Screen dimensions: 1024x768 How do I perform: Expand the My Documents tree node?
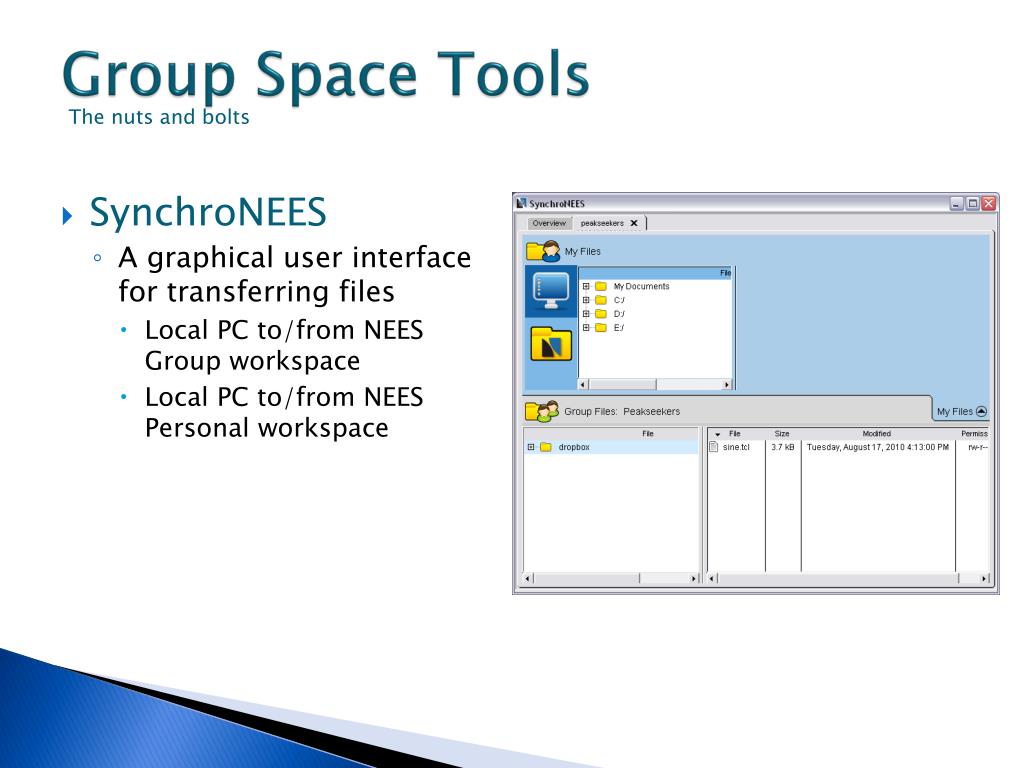[x=586, y=286]
